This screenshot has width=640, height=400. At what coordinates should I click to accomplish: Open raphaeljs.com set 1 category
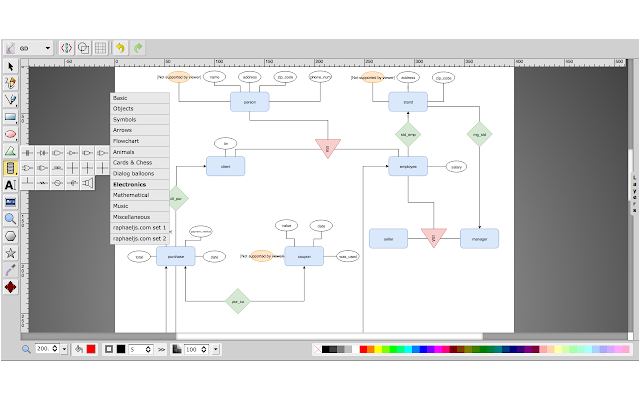140,227
